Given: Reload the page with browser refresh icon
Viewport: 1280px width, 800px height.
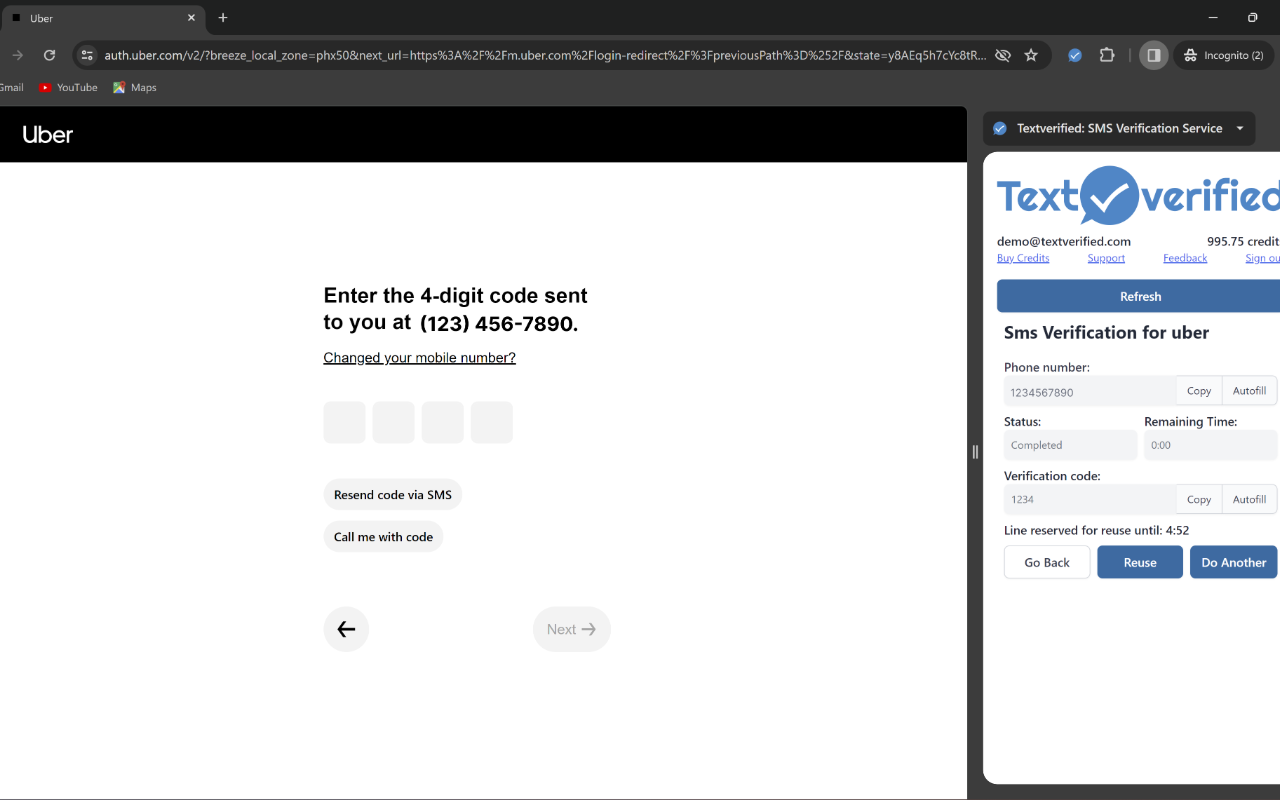Looking at the screenshot, I should point(49,55).
